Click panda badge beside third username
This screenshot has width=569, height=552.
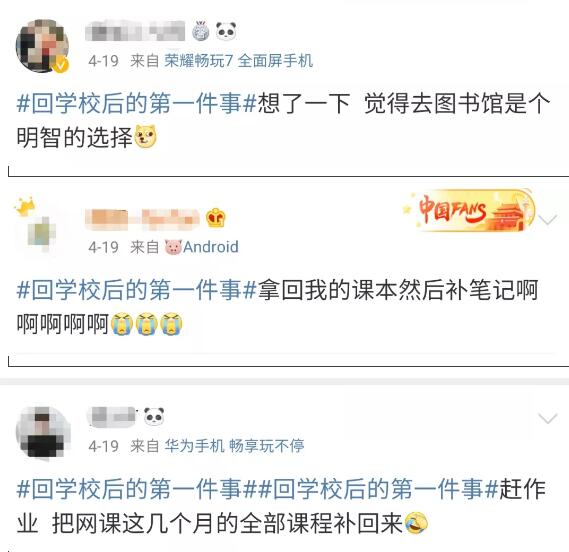click(154, 416)
